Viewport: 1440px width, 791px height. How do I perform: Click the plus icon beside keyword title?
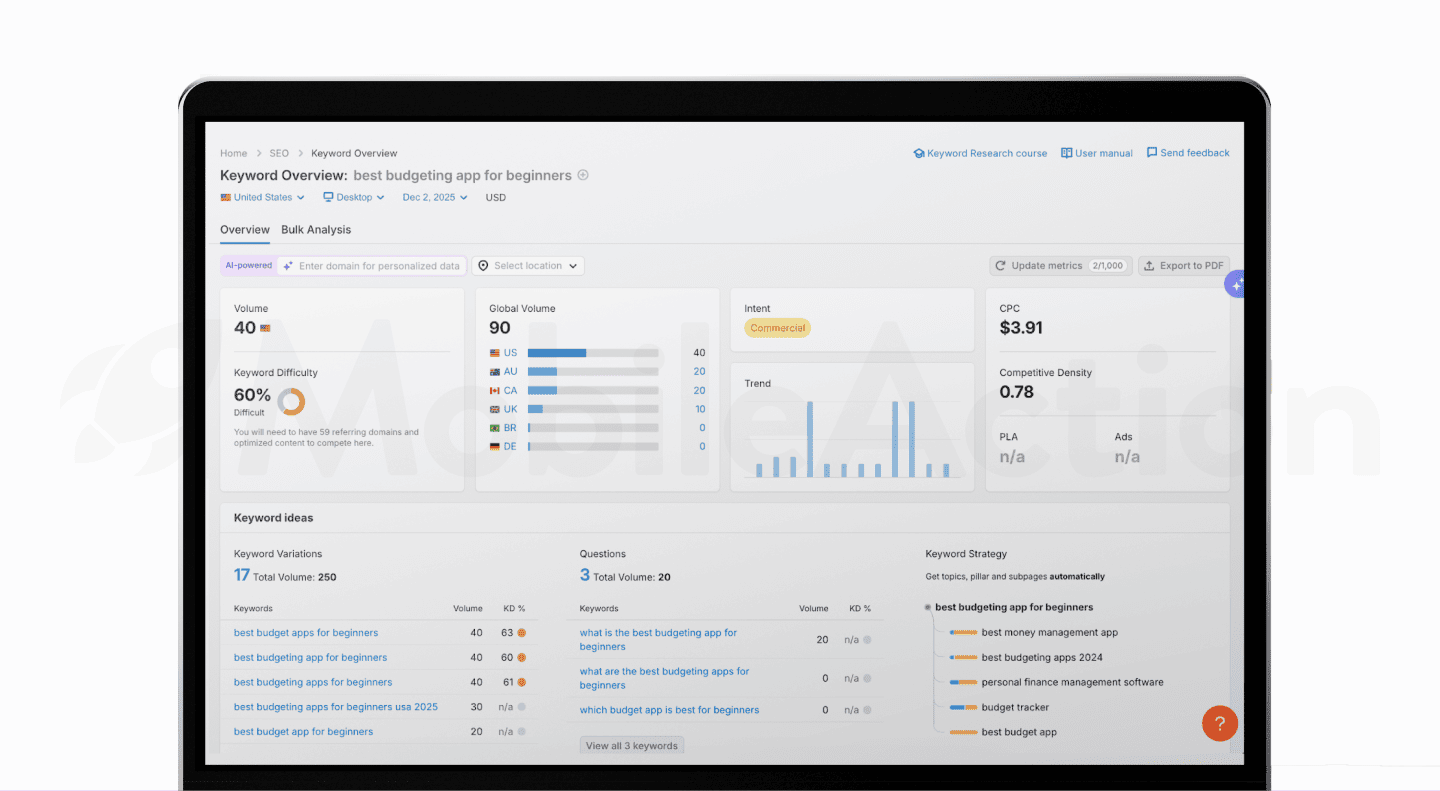tap(583, 175)
